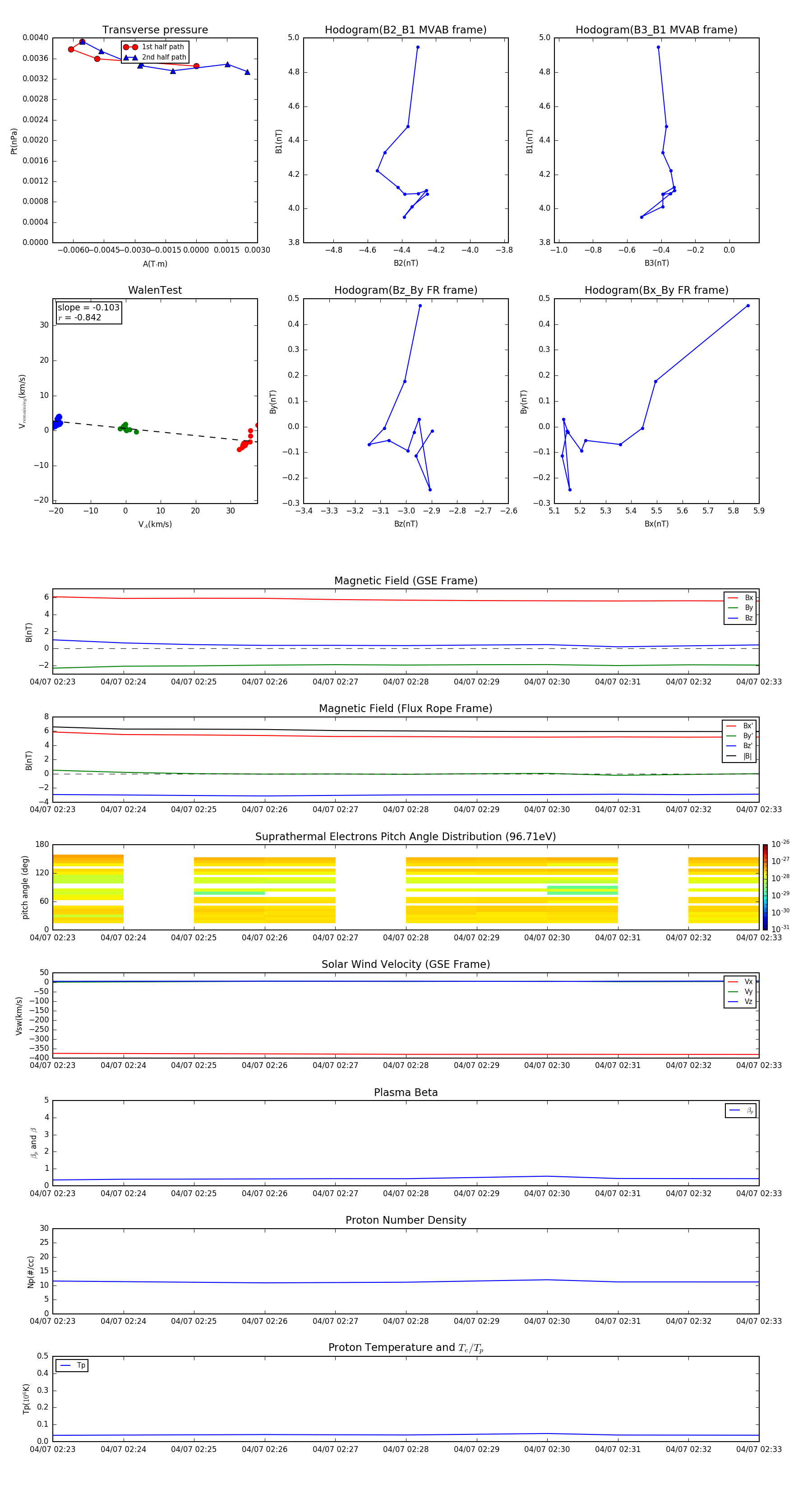Click the 'Pt(nPa)' y-axis label
This screenshot has width=812, height=1489.
(14, 140)
